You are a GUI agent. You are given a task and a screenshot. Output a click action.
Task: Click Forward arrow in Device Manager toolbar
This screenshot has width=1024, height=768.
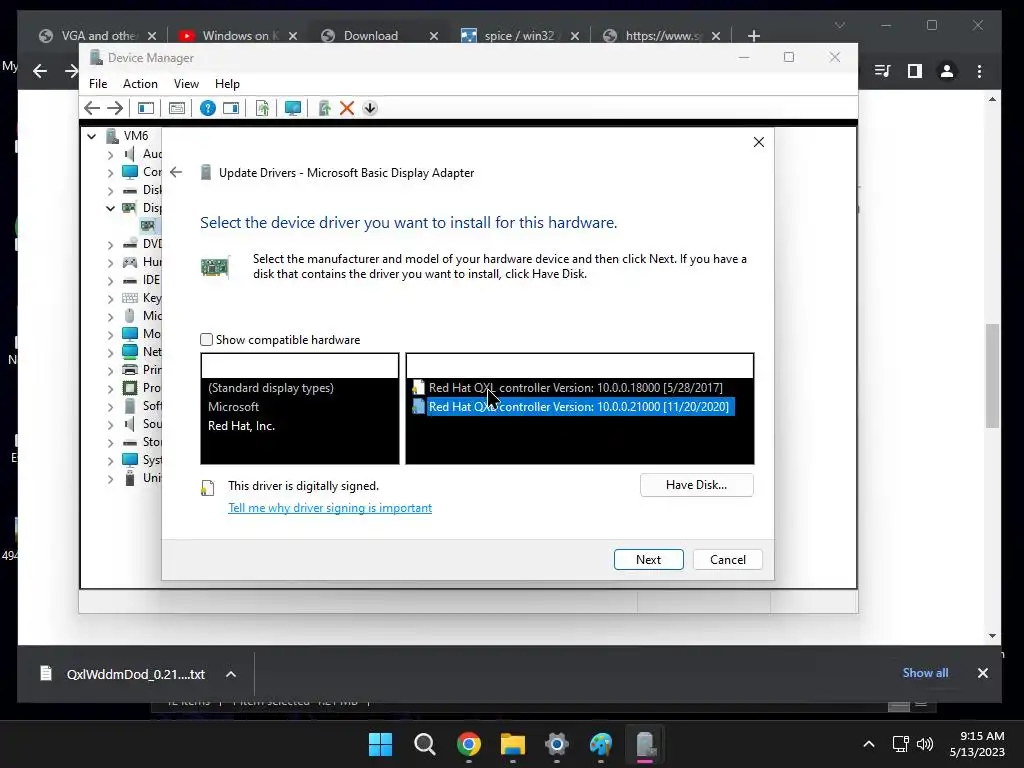(115, 108)
